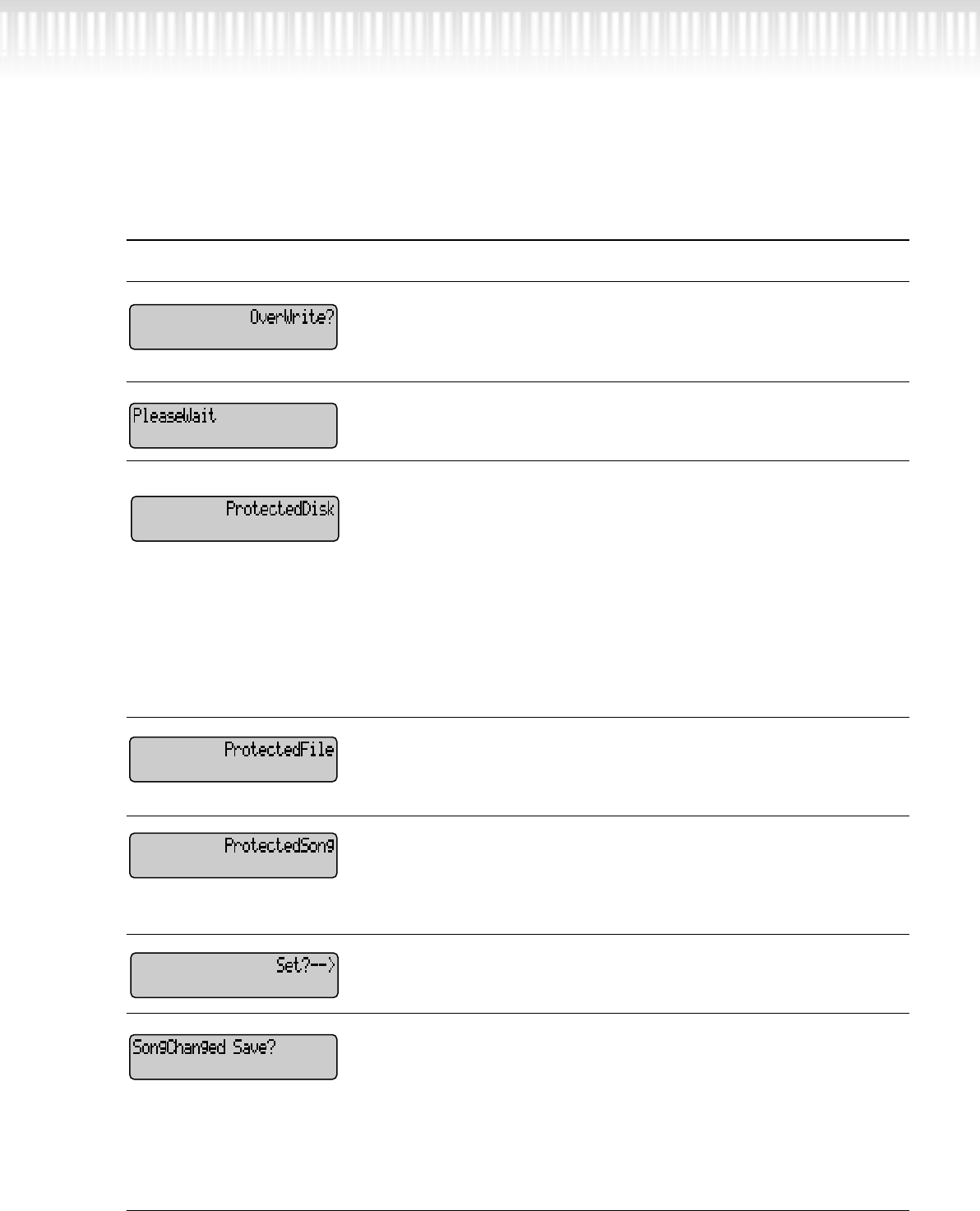Click the word Save? in SongChanged display
This screenshot has height=1211, width=980.
[254, 1048]
